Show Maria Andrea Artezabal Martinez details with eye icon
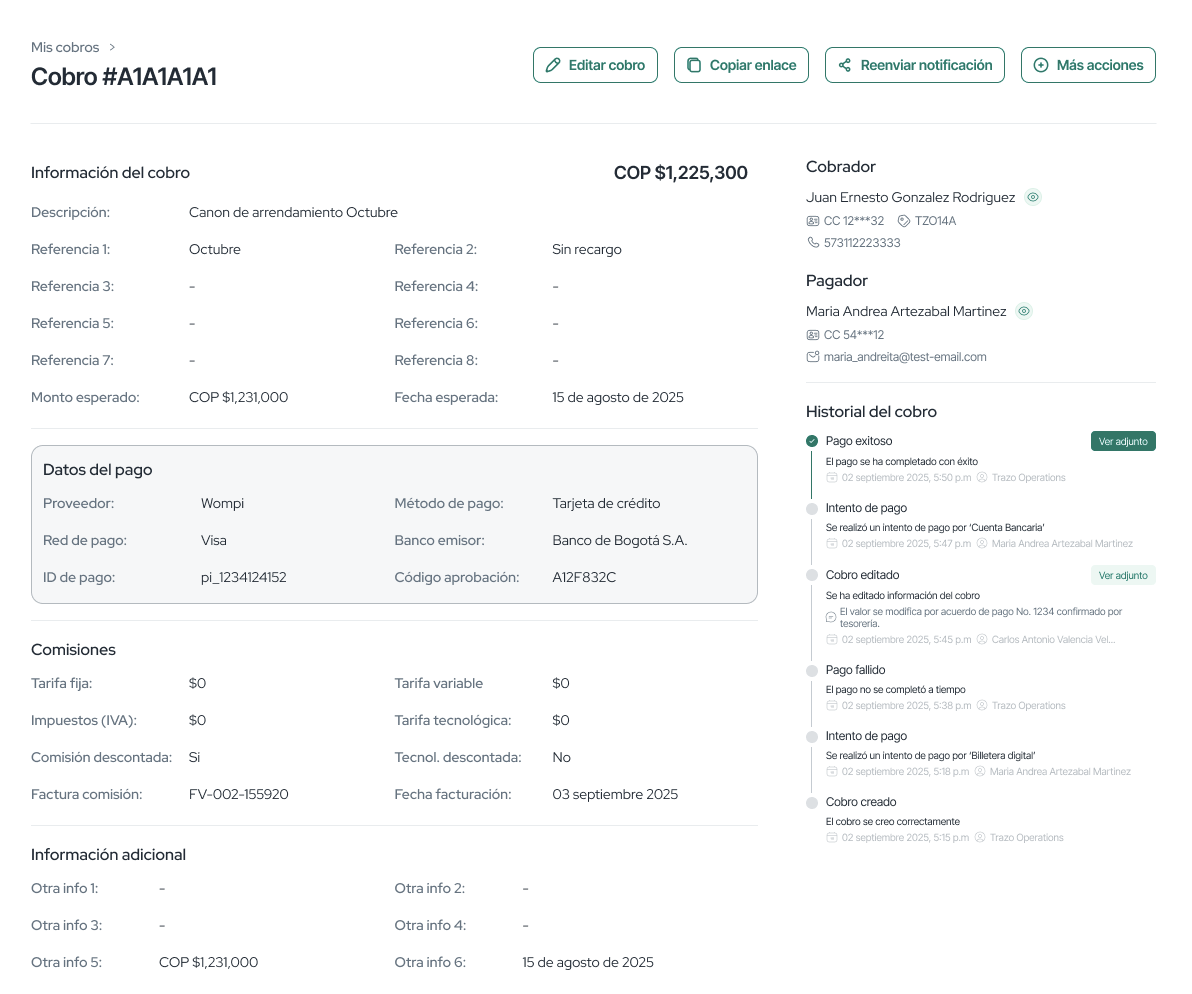Viewport: 1192px width, 994px height. [x=1023, y=311]
